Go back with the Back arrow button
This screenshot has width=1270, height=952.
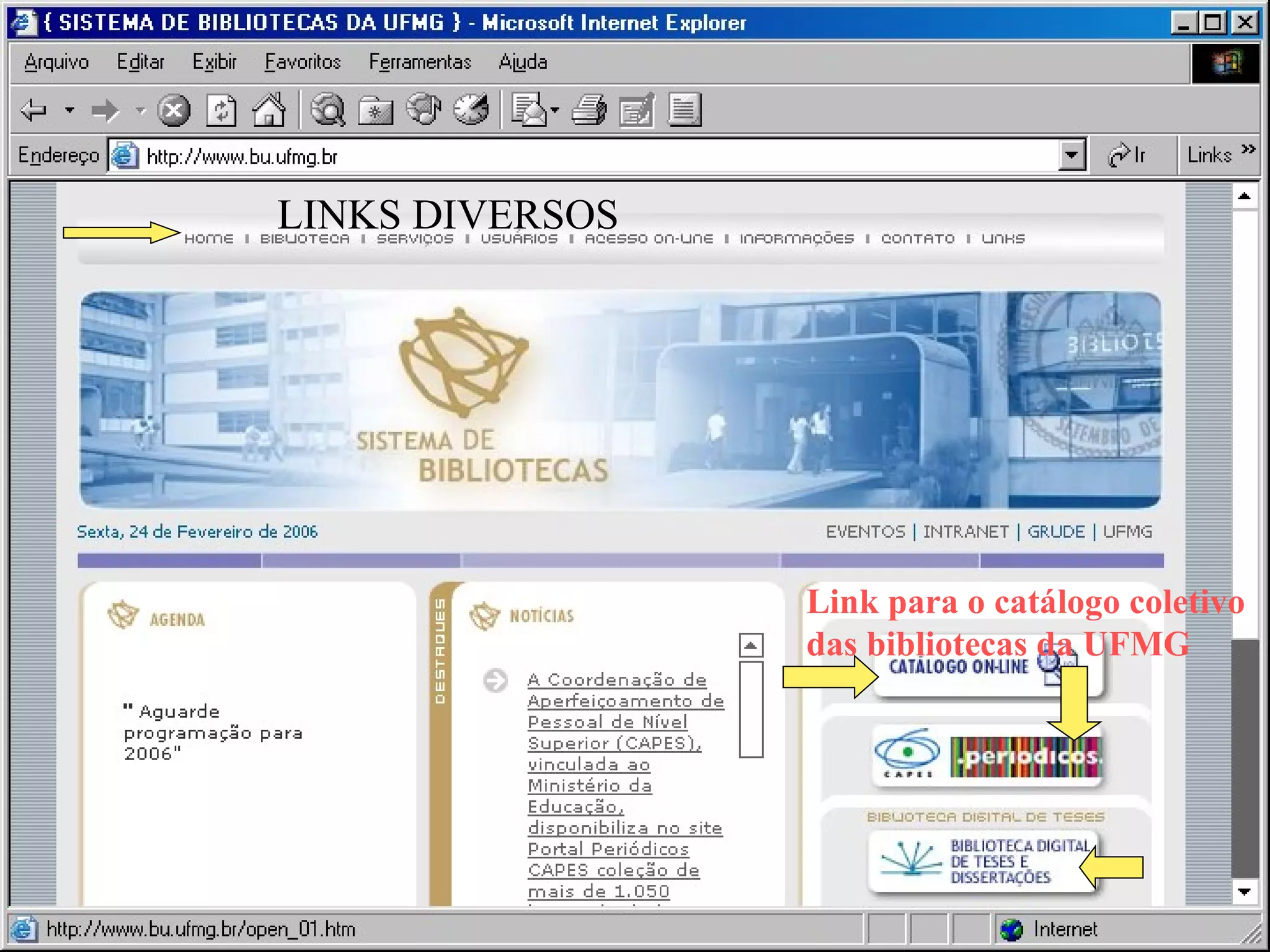point(33,111)
